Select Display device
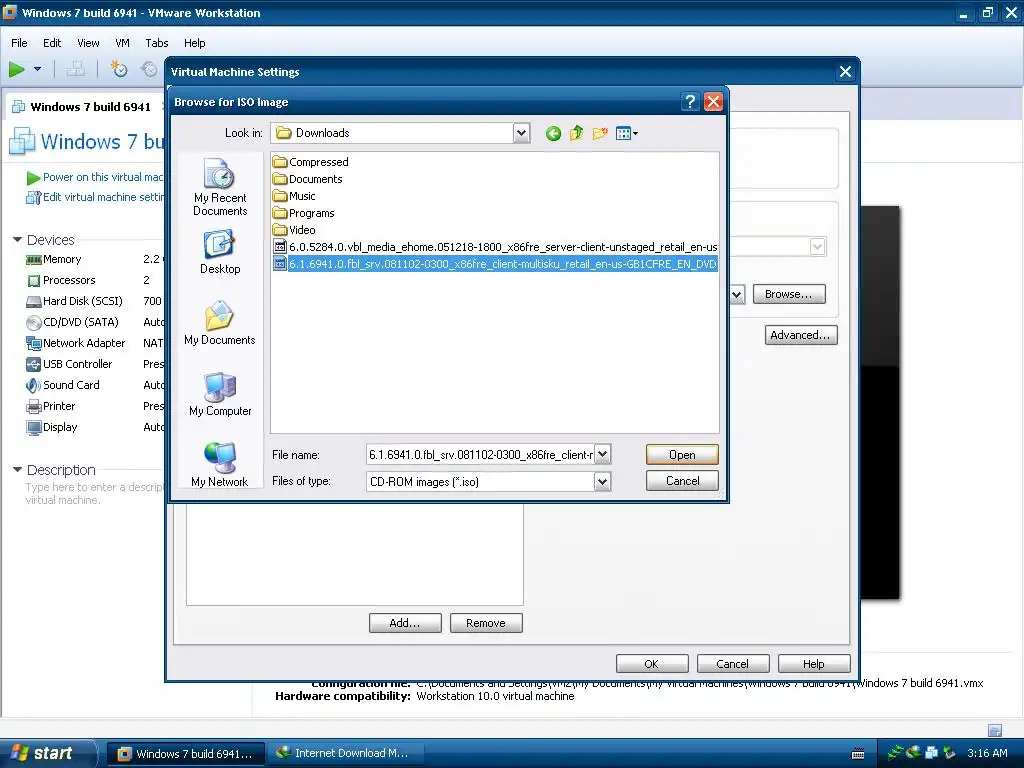Viewport: 1024px width, 768px height. [x=93, y=427]
